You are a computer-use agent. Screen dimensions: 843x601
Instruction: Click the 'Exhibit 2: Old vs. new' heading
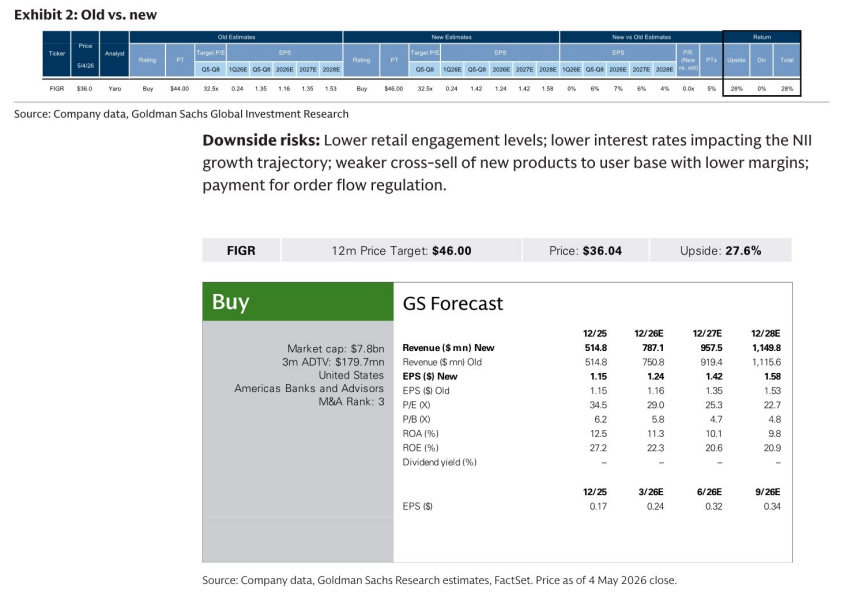click(x=85, y=15)
